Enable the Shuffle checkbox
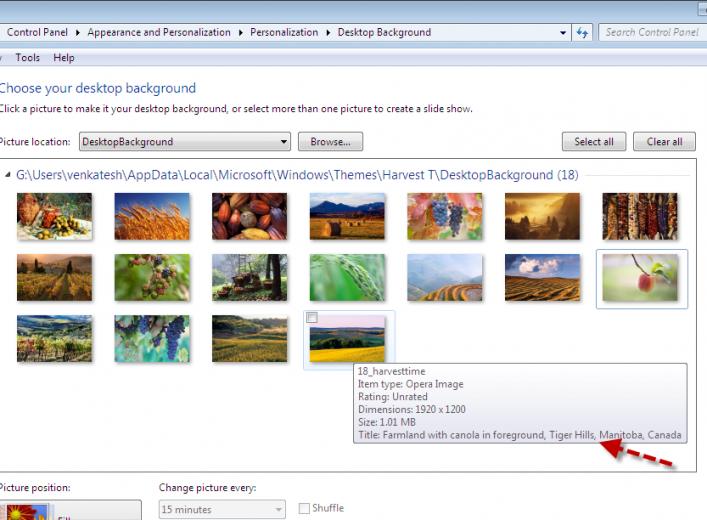Screen dimensions: 707x520 click(x=304, y=508)
